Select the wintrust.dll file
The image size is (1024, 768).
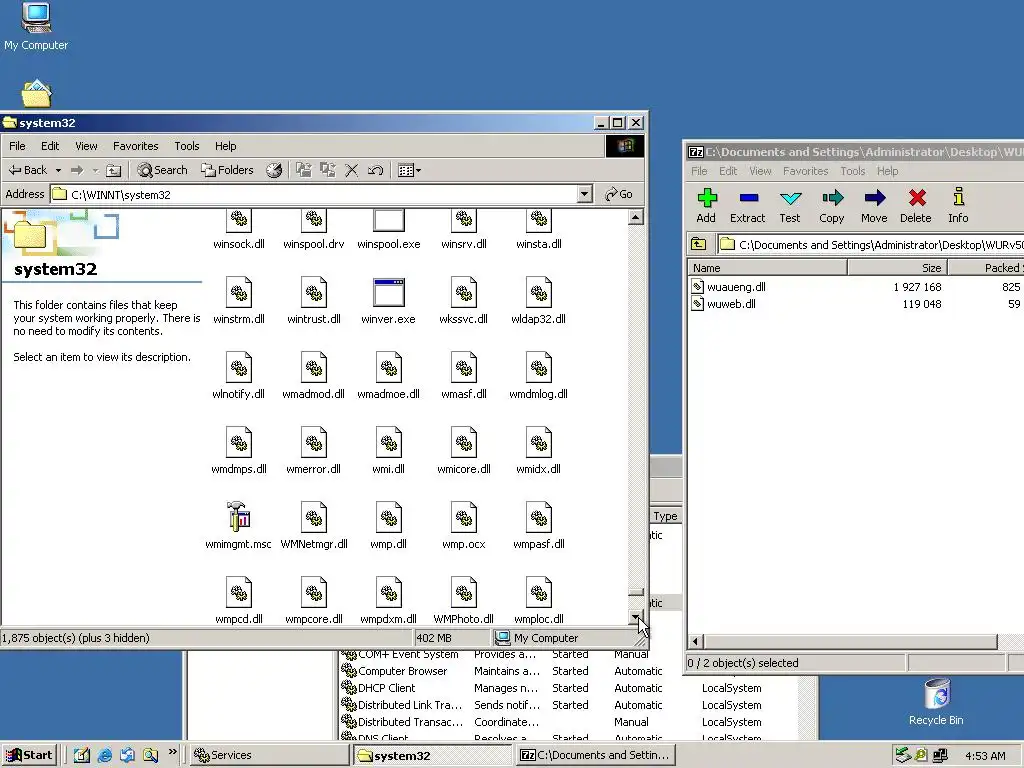coord(313,301)
